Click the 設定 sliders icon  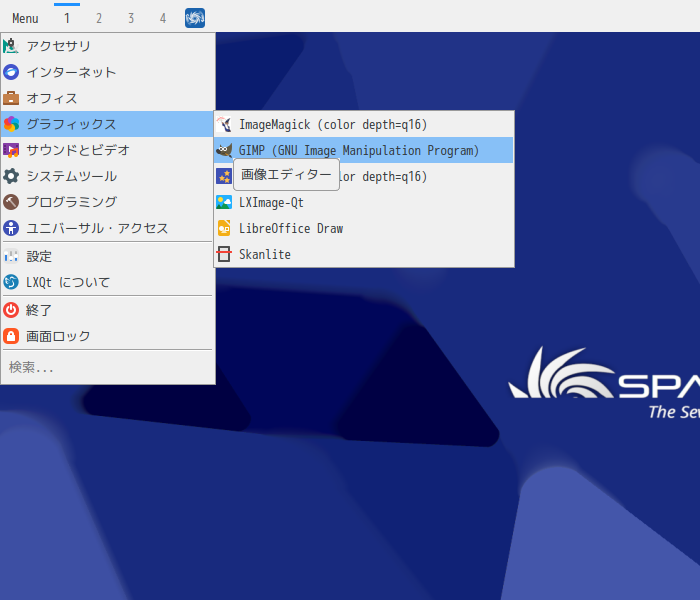pos(11,256)
